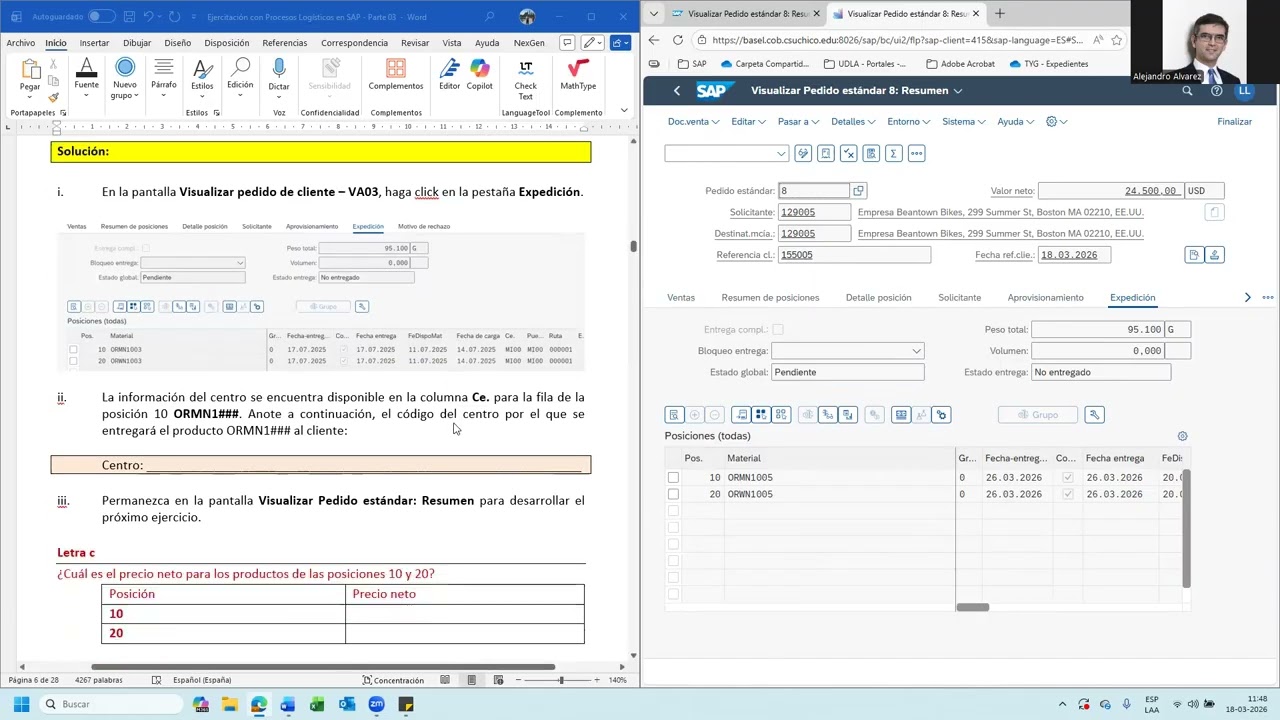Screen dimensions: 1280x720
Task: Go back in browser navigation
Action: click(654, 40)
